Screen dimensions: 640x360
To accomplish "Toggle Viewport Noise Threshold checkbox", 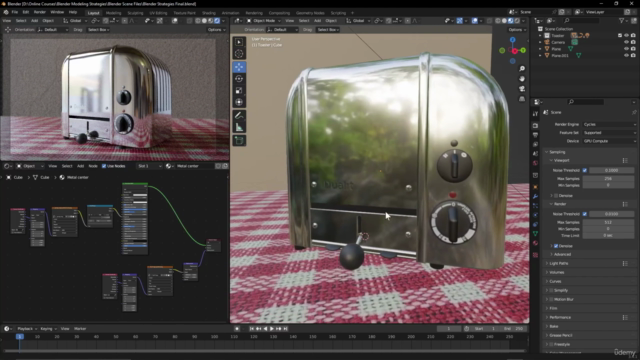I will click(x=585, y=170).
